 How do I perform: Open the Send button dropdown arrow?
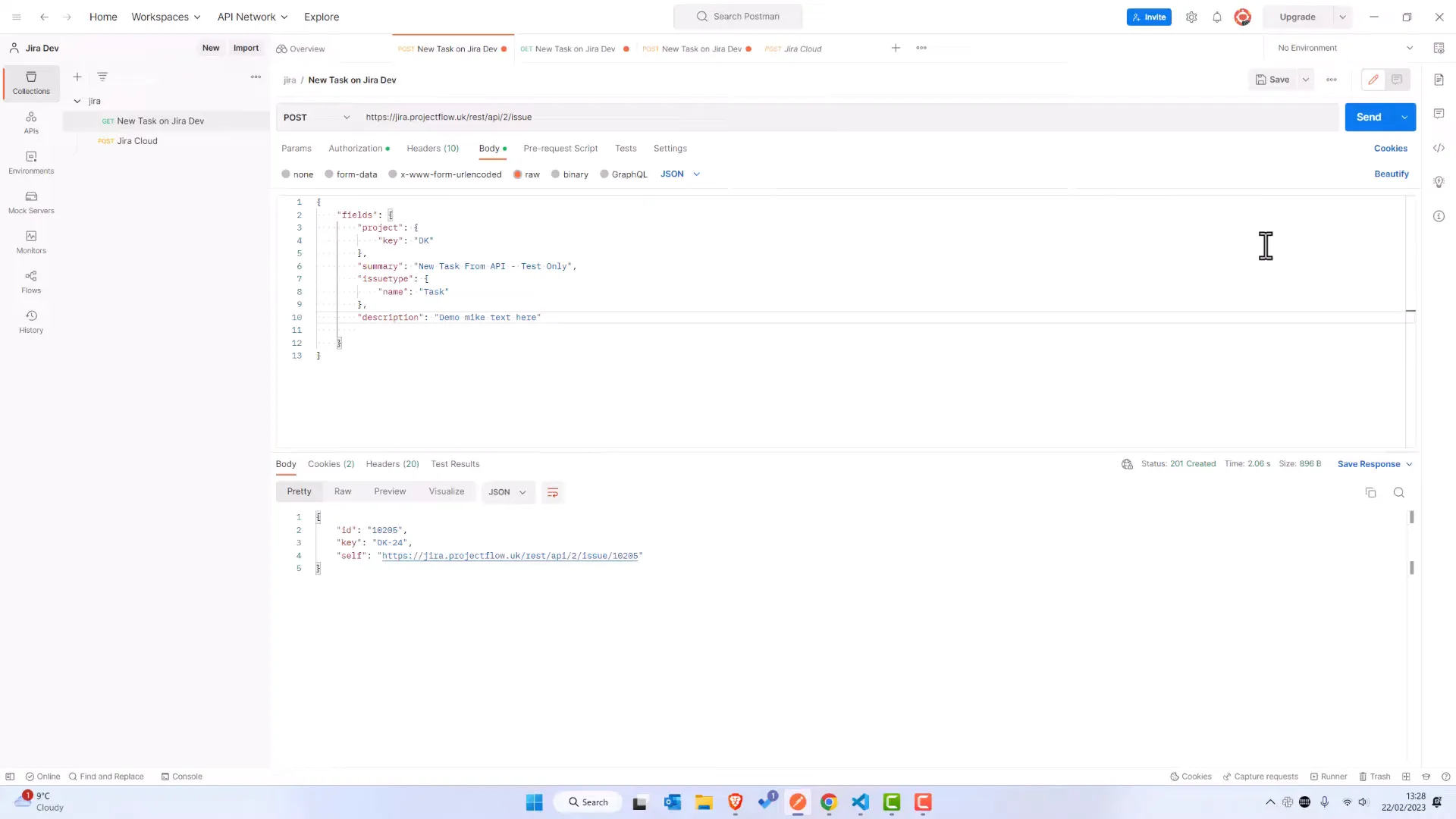tap(1404, 118)
